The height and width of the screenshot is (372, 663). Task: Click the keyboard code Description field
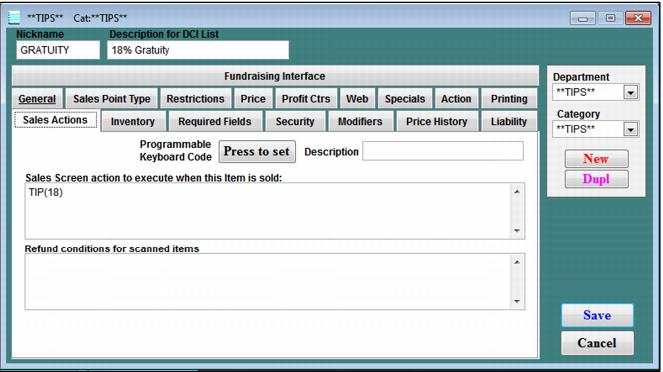443,151
